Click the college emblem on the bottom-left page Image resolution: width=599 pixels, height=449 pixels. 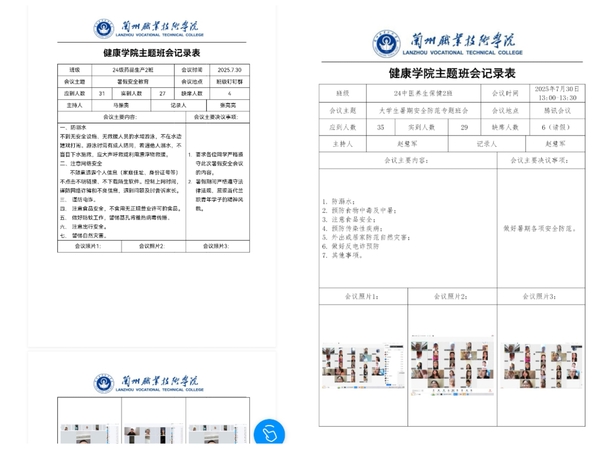coord(104,383)
